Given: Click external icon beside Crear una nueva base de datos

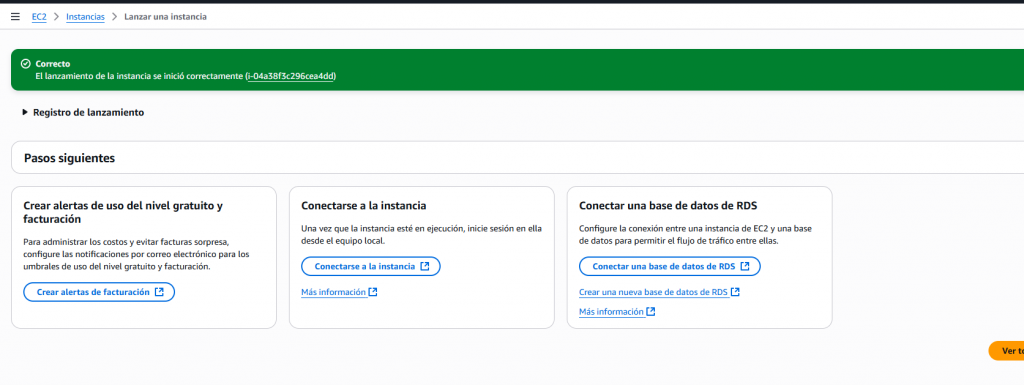Looking at the screenshot, I should pos(735,292).
